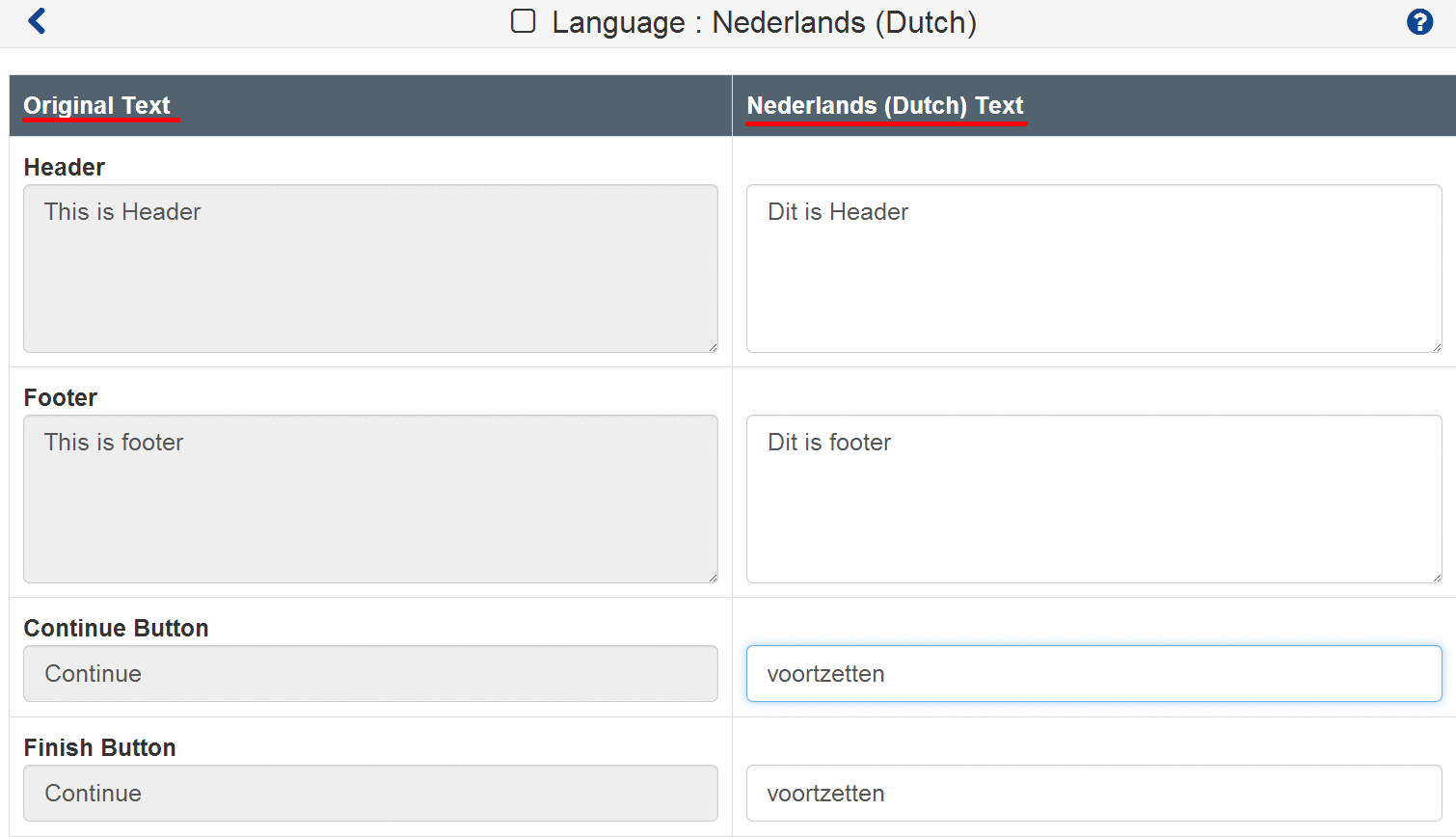The height and width of the screenshot is (837, 1456).
Task: Click the original Finish Button text field
Action: pos(370,793)
